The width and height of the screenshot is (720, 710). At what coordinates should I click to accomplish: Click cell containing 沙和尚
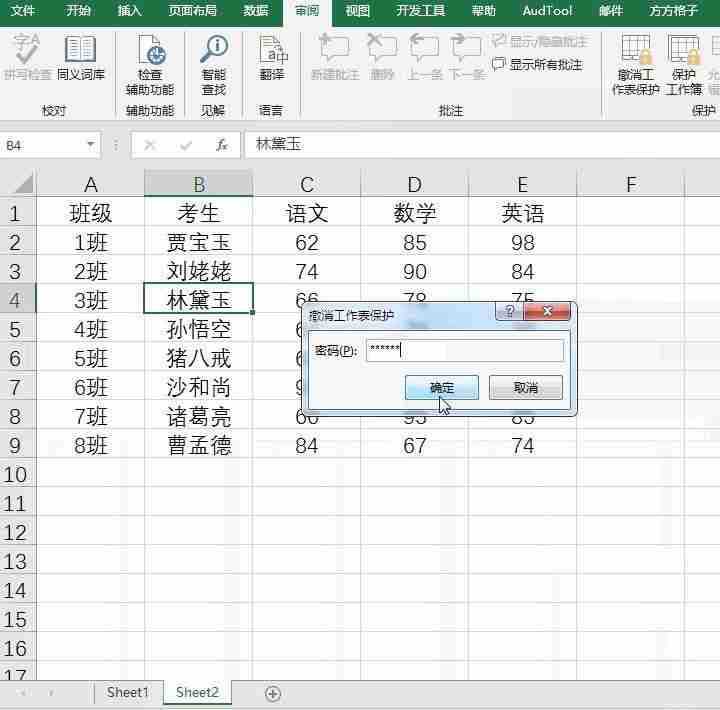click(198, 387)
